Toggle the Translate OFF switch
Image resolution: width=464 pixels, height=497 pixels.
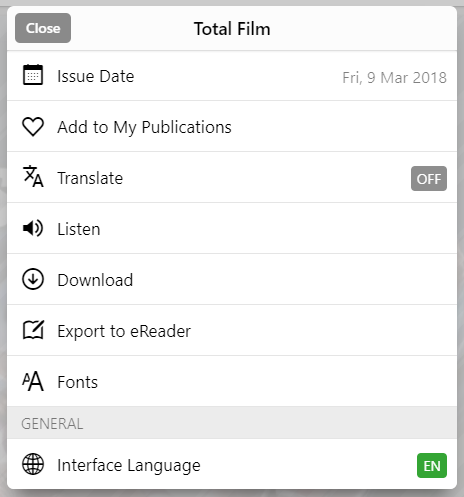pyautogui.click(x=429, y=178)
